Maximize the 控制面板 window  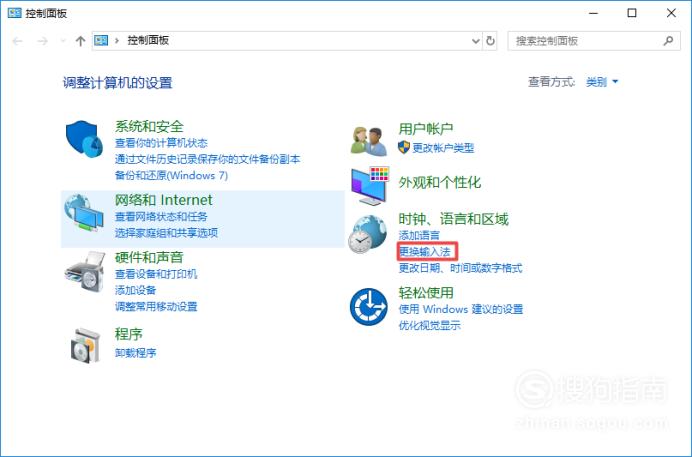[x=632, y=13]
